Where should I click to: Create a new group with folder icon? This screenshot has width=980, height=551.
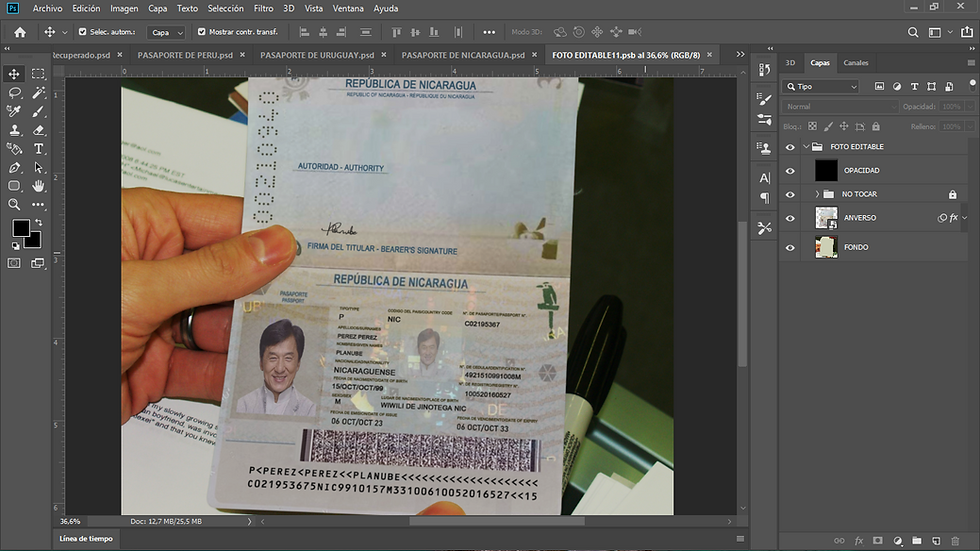pyautogui.click(x=916, y=540)
